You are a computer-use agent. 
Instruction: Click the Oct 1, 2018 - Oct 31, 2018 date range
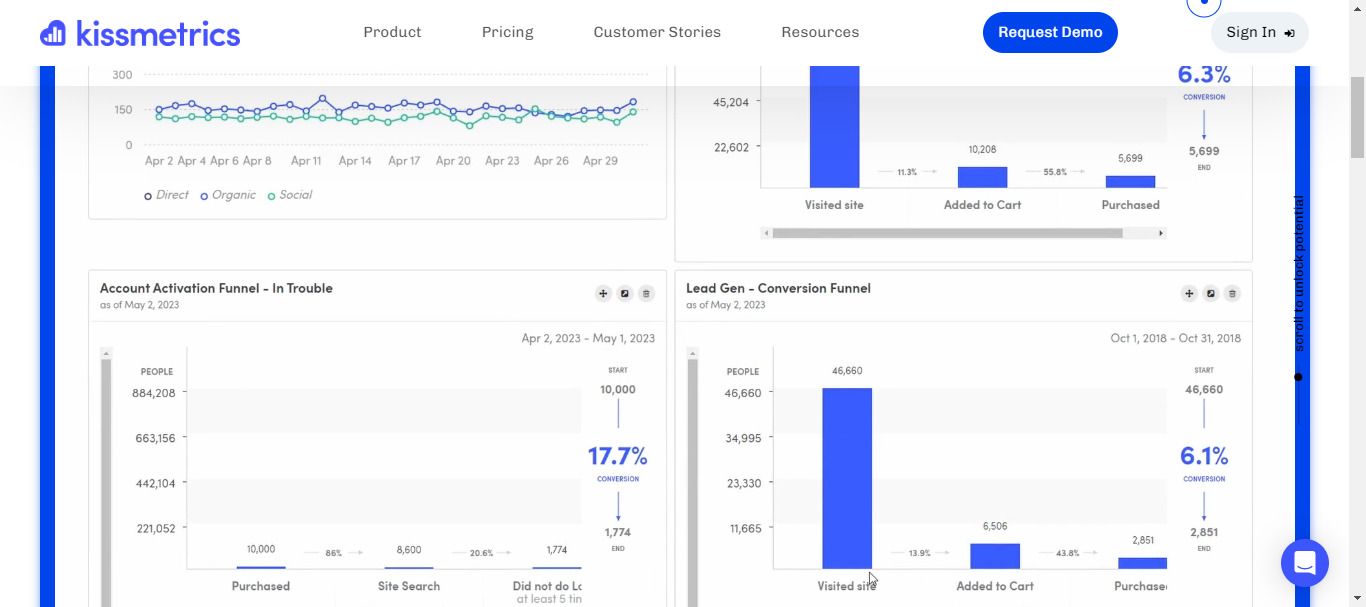[x=1175, y=338]
